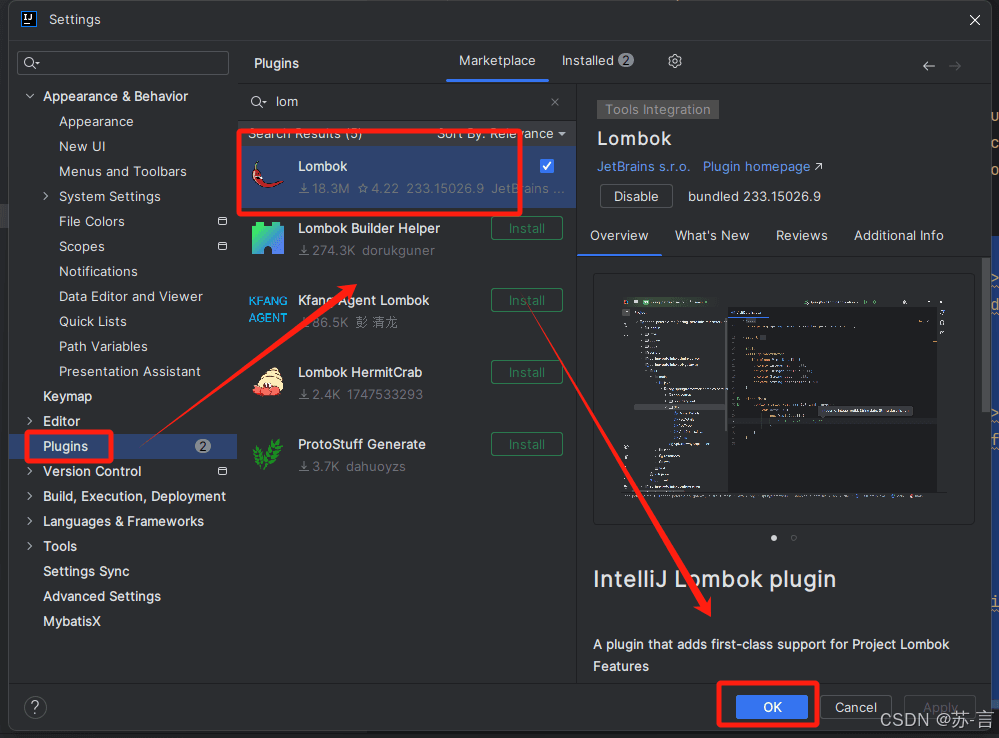Click the project-level icon beside Scopes
Viewport: 999px width, 738px height.
pos(222,246)
